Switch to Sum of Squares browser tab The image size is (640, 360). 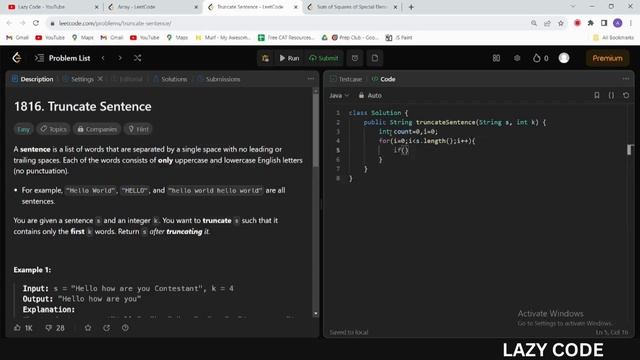click(x=352, y=7)
